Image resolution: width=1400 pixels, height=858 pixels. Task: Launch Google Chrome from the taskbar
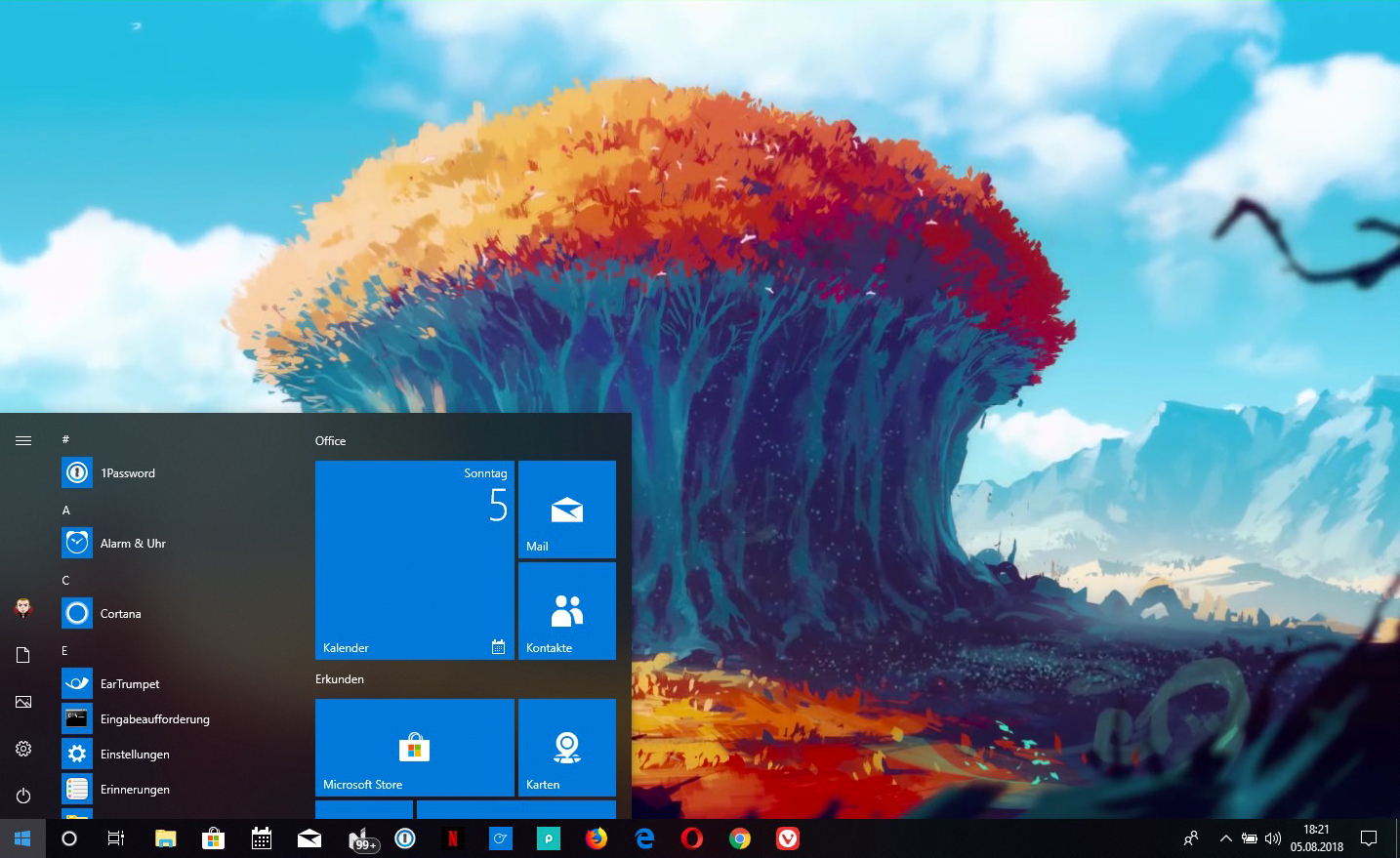pyautogui.click(x=740, y=838)
